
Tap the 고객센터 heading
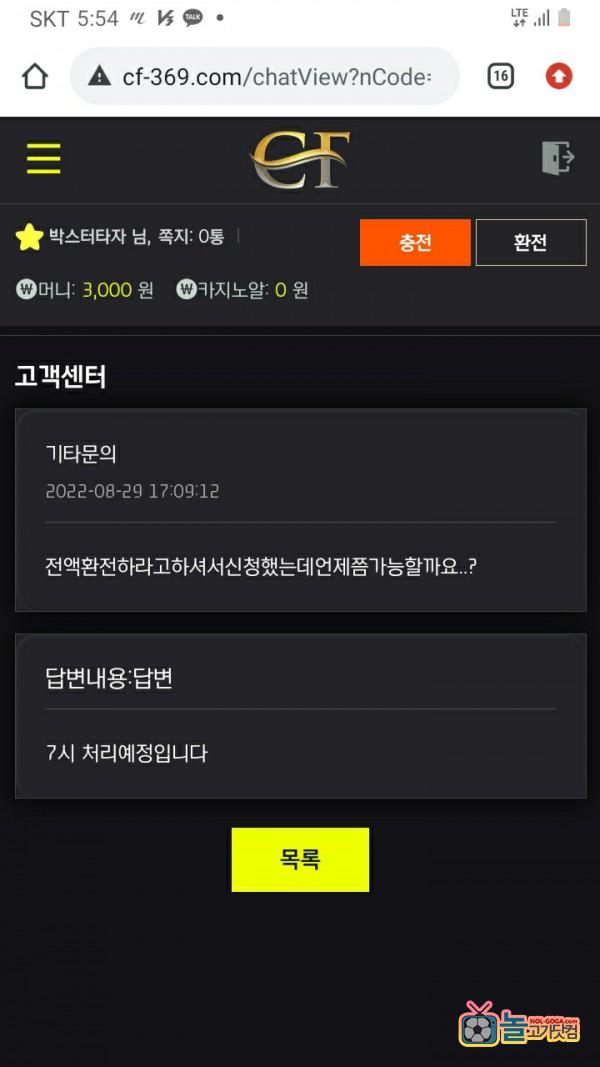pyautogui.click(x=61, y=376)
